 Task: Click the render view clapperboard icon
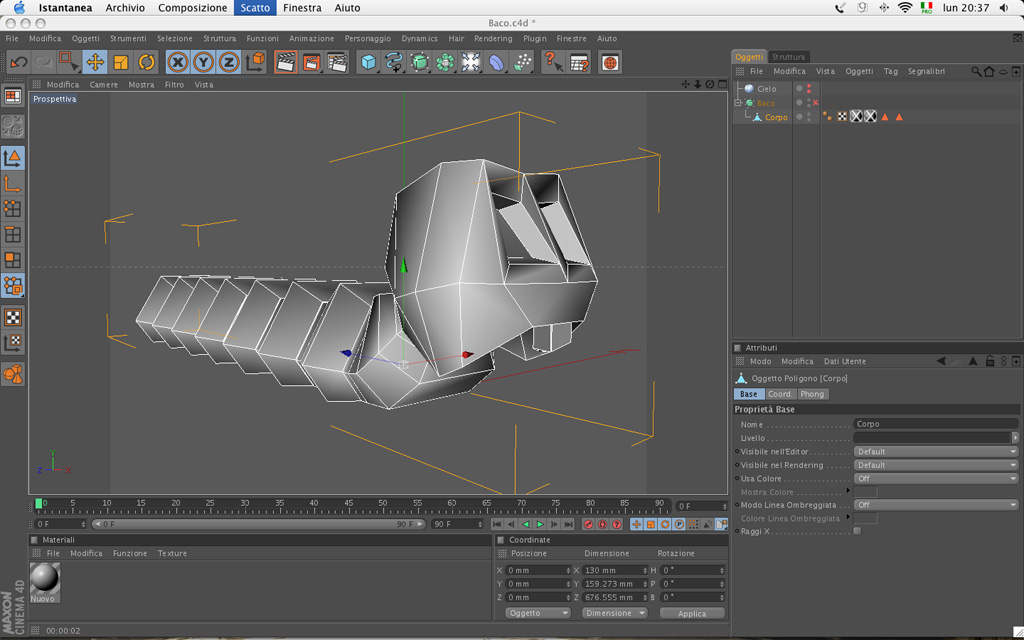click(x=285, y=62)
